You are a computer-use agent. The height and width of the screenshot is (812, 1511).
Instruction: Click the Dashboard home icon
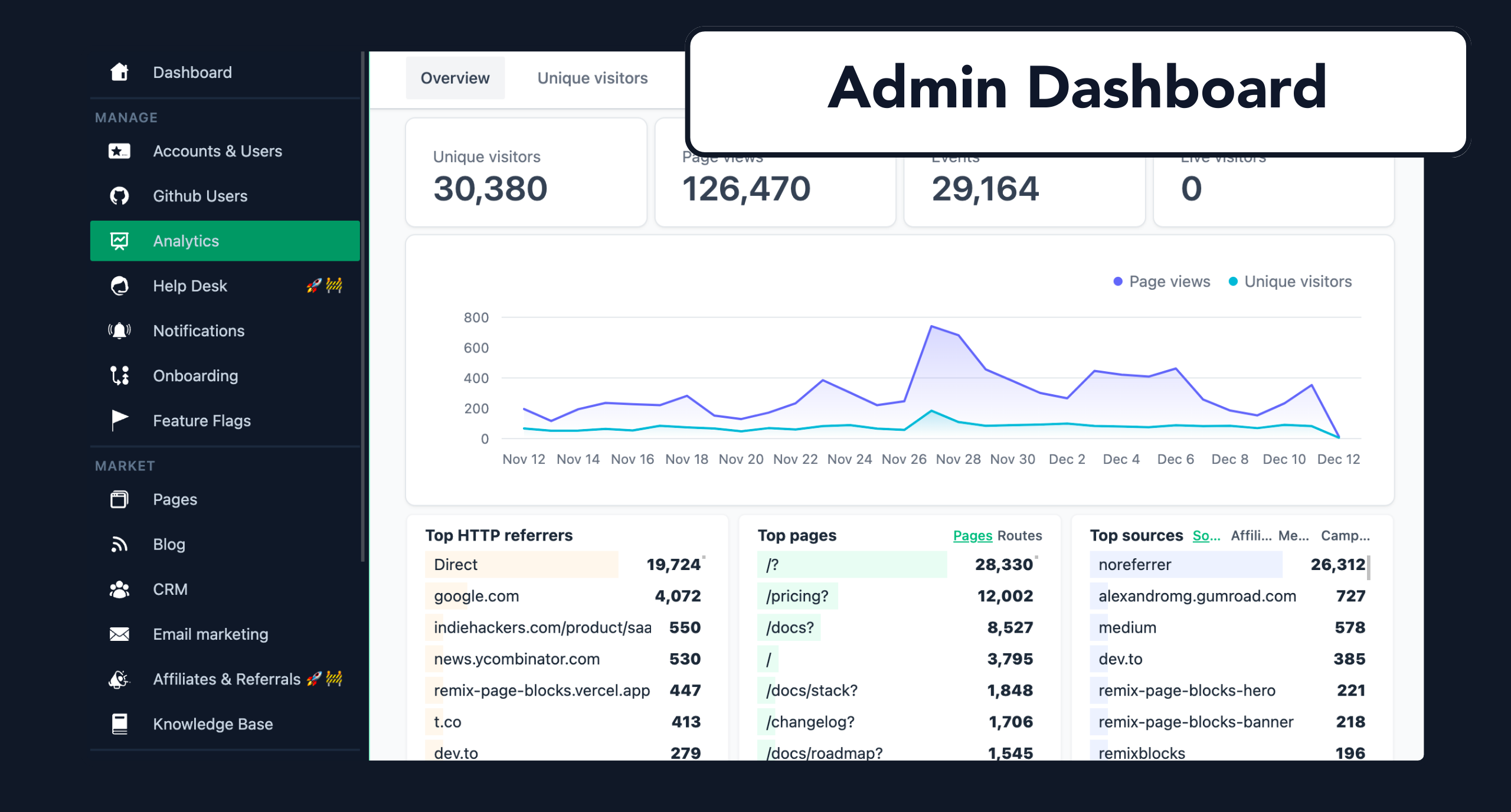[x=119, y=72]
